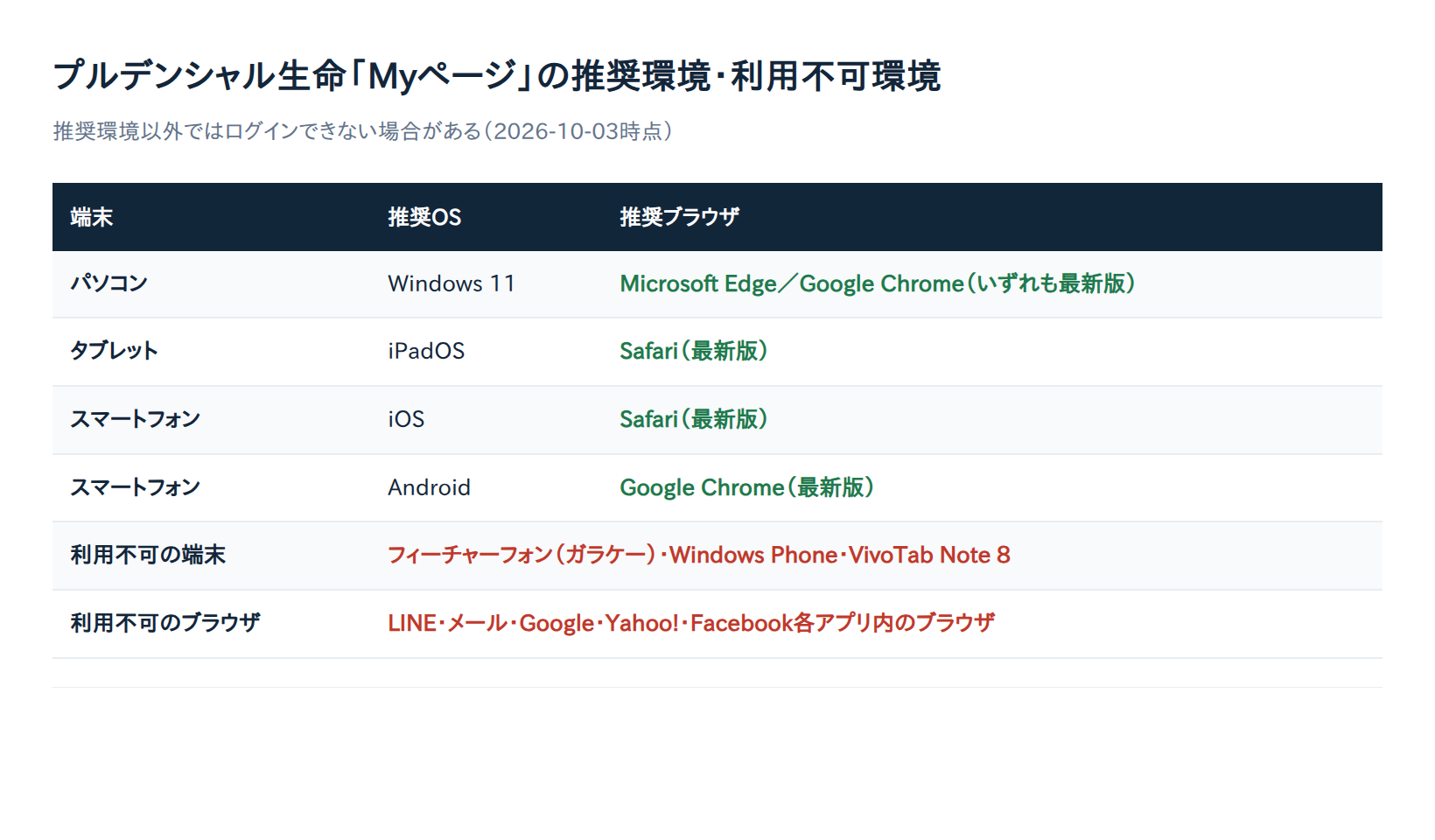Click the Google Chrome（最新版） cell
The image size is (1435, 840).
pyautogui.click(x=747, y=487)
